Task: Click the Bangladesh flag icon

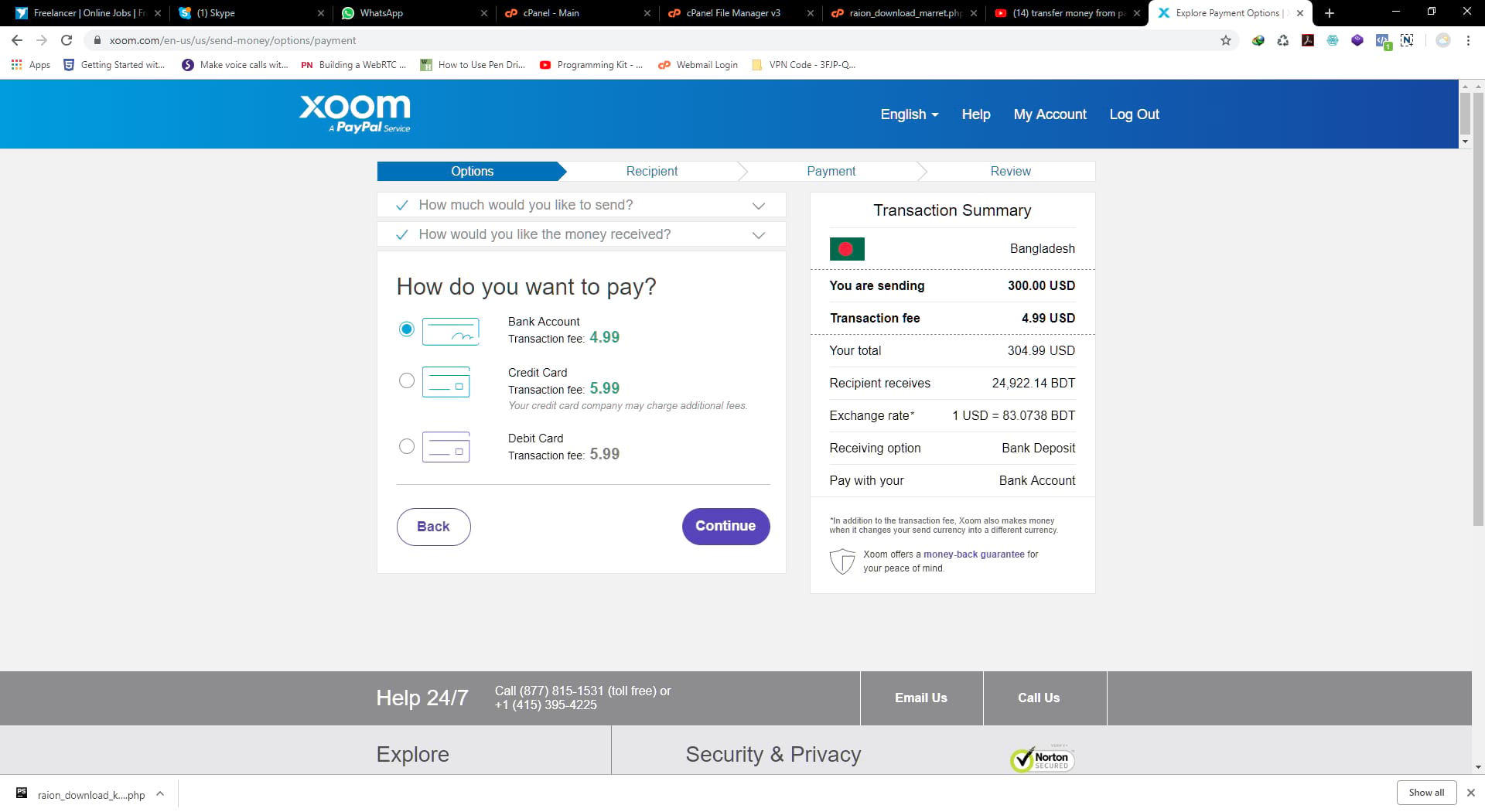Action: click(847, 249)
